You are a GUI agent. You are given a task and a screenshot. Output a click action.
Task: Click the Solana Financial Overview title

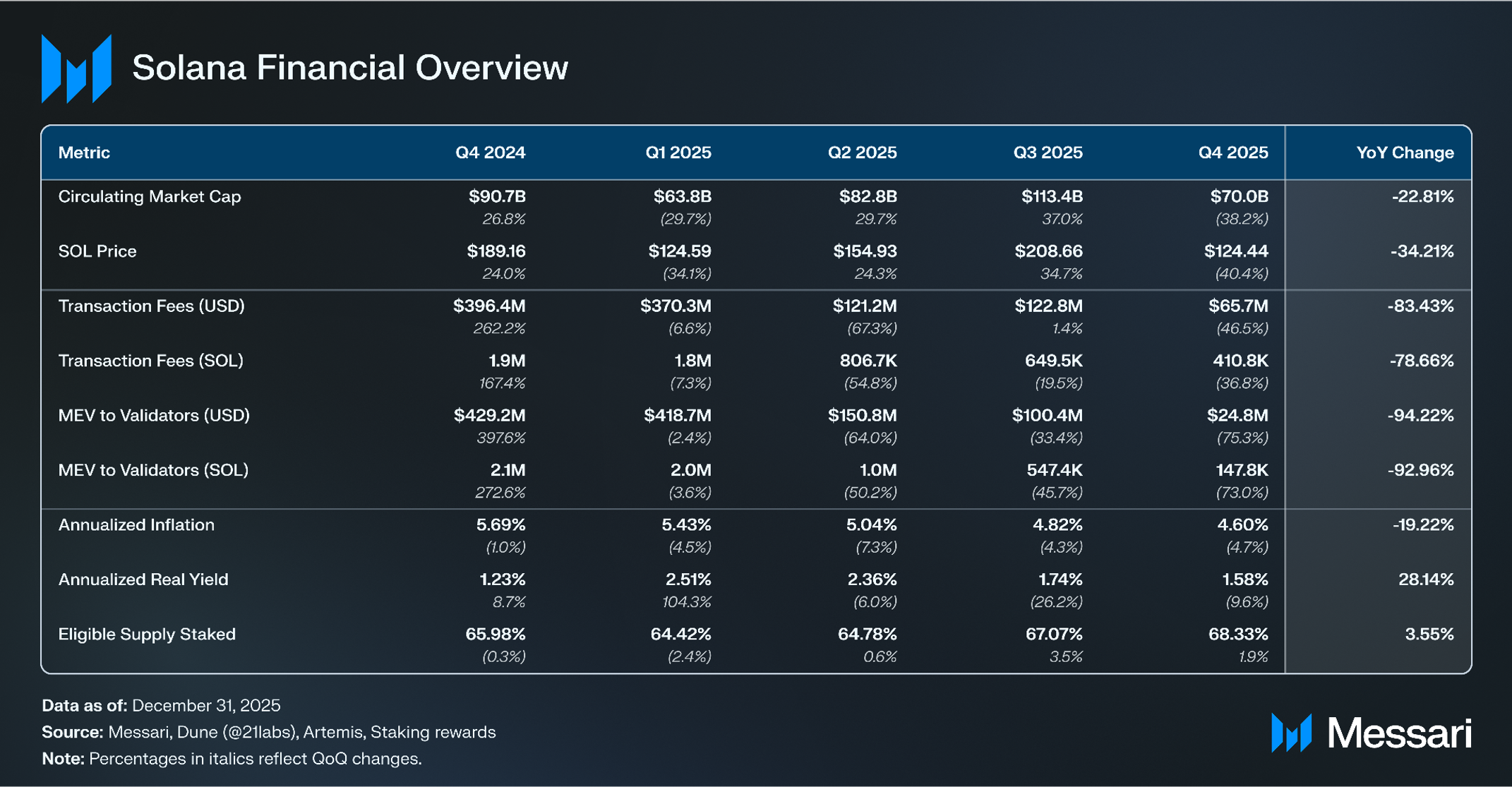[350, 68]
